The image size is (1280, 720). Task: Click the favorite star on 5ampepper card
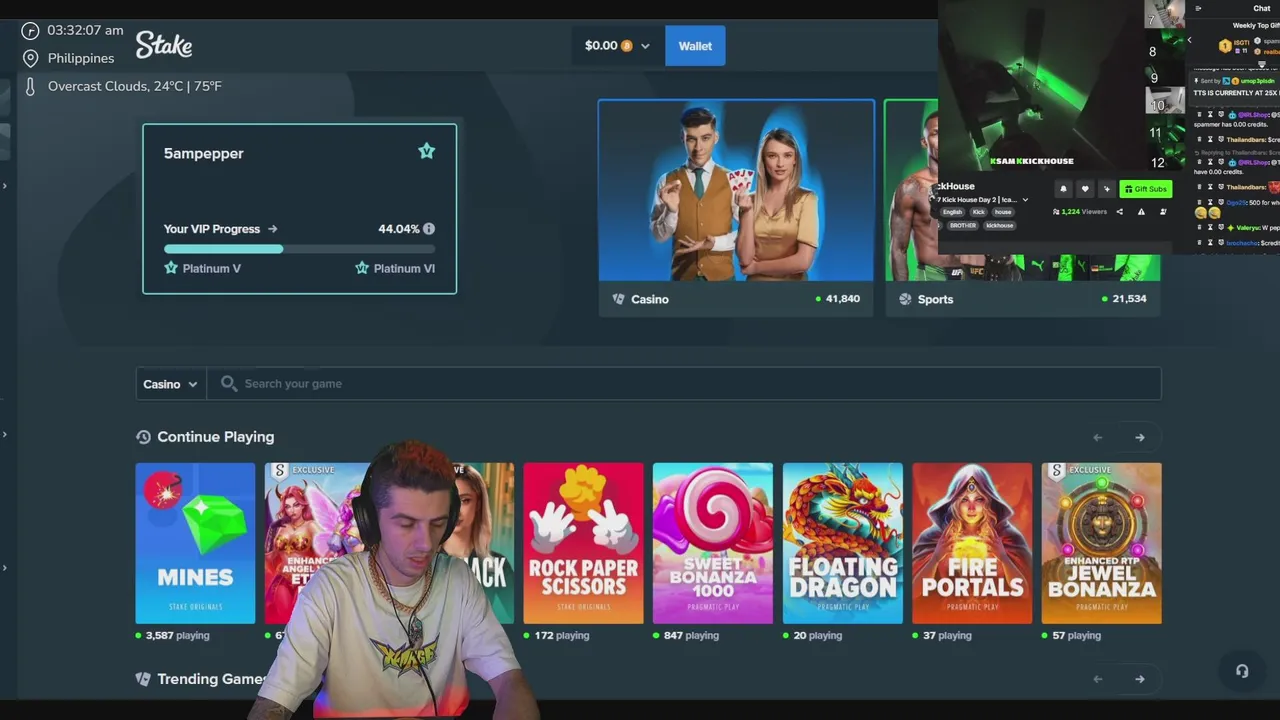pos(427,151)
